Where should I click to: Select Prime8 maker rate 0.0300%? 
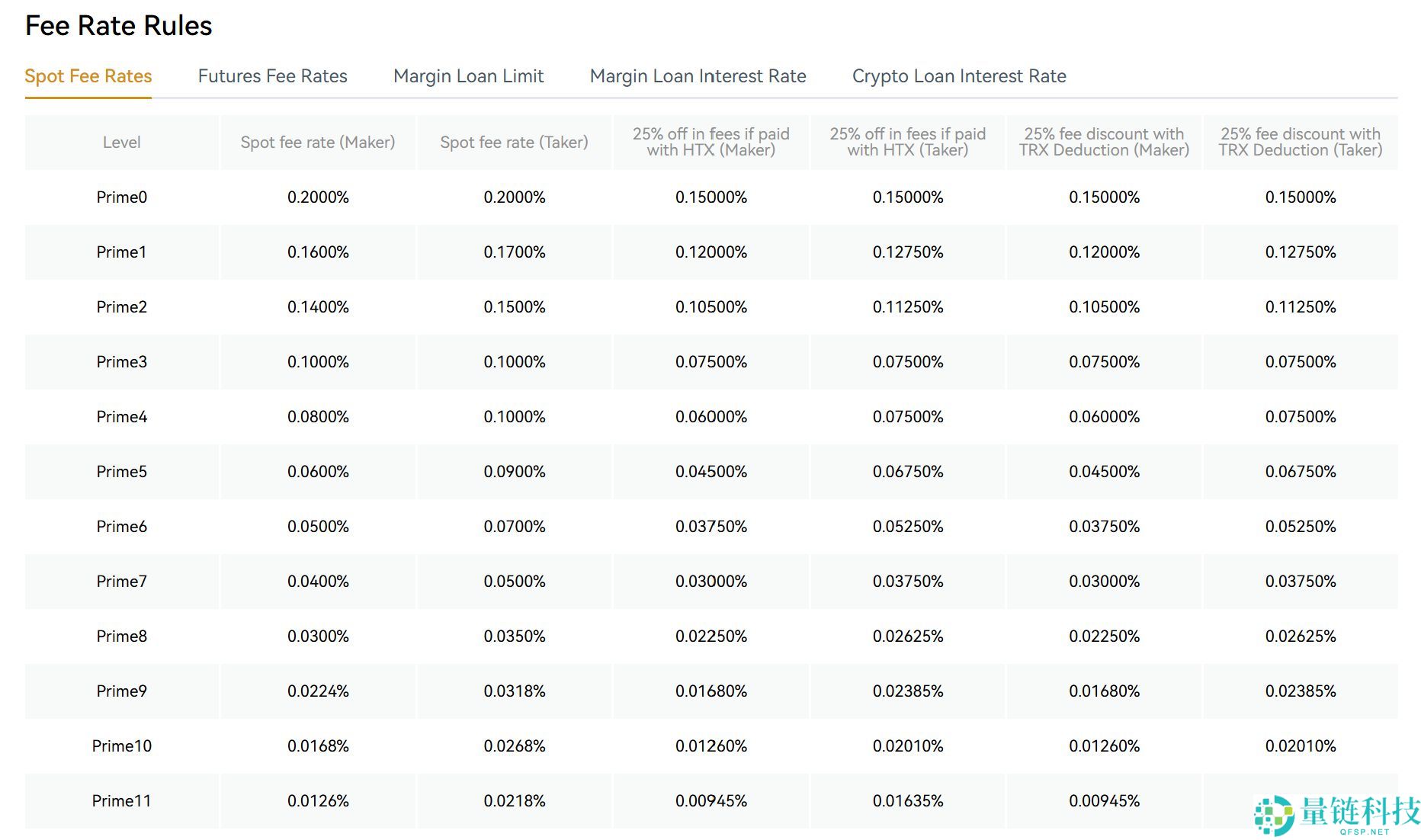(318, 636)
